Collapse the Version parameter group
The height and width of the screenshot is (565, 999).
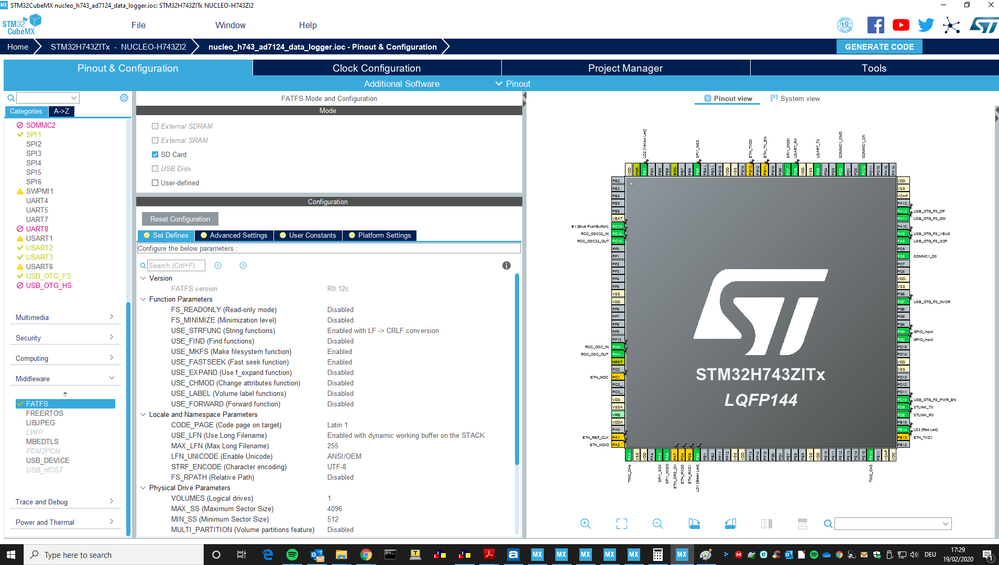coord(143,278)
